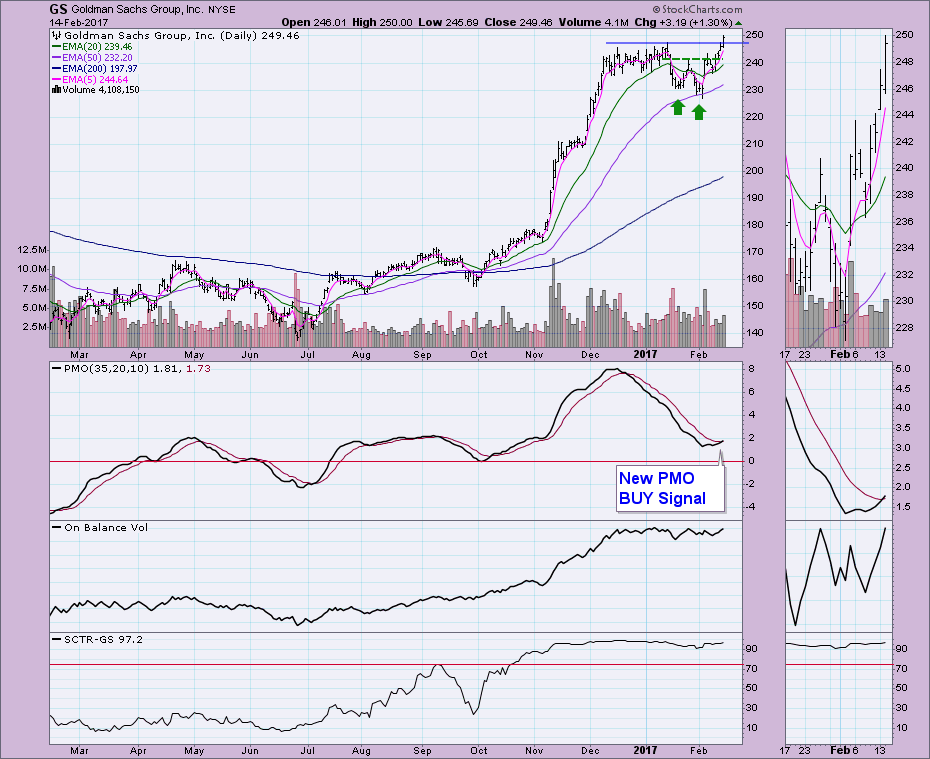Click the 12.5M volume axis label
Image resolution: width=930 pixels, height=759 pixels.
[33, 250]
